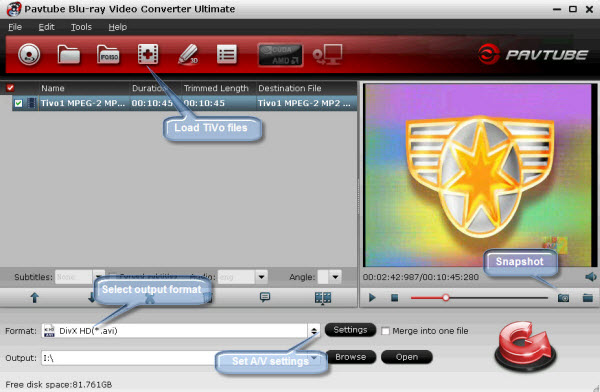The image size is (600, 392).
Task: Uncheck the Tivo1 MPEG-2 file checkbox
Action: click(18, 103)
